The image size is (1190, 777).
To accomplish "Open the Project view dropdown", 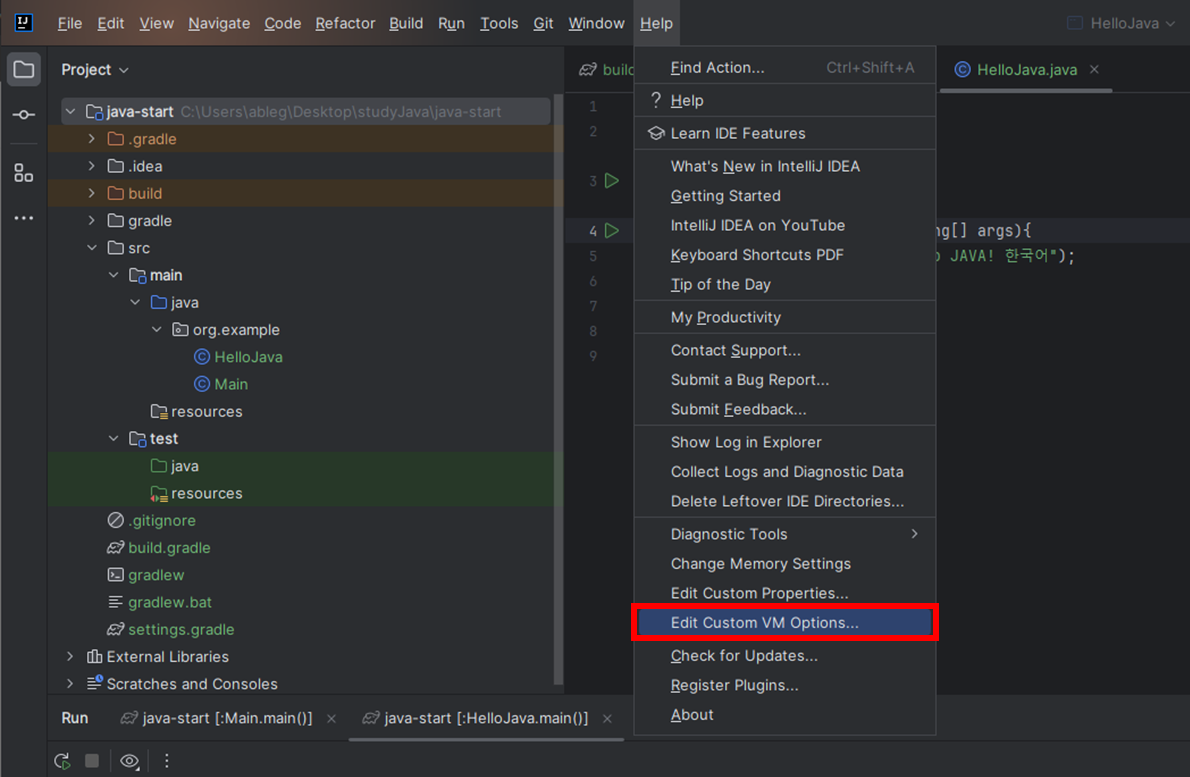I will click(95, 70).
